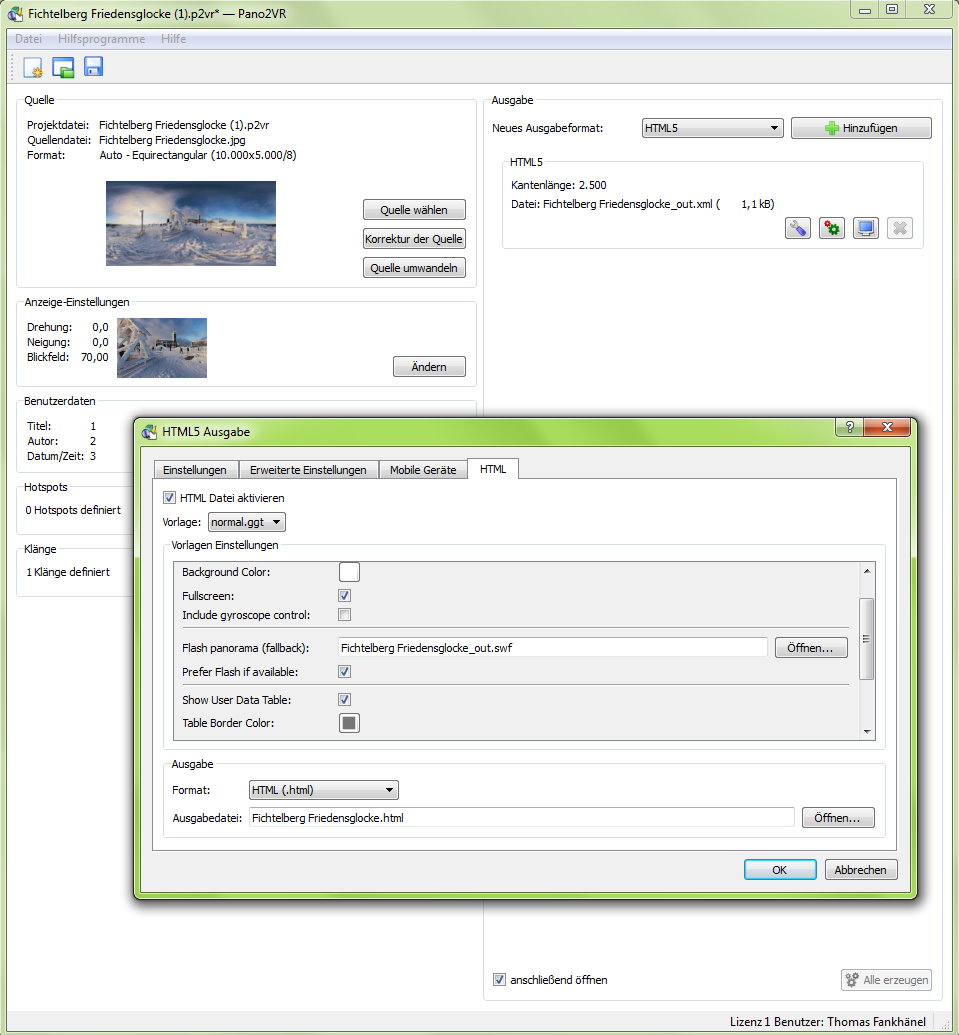Click the OK button in the dialog
This screenshot has height=1035, width=959.
[x=779, y=869]
